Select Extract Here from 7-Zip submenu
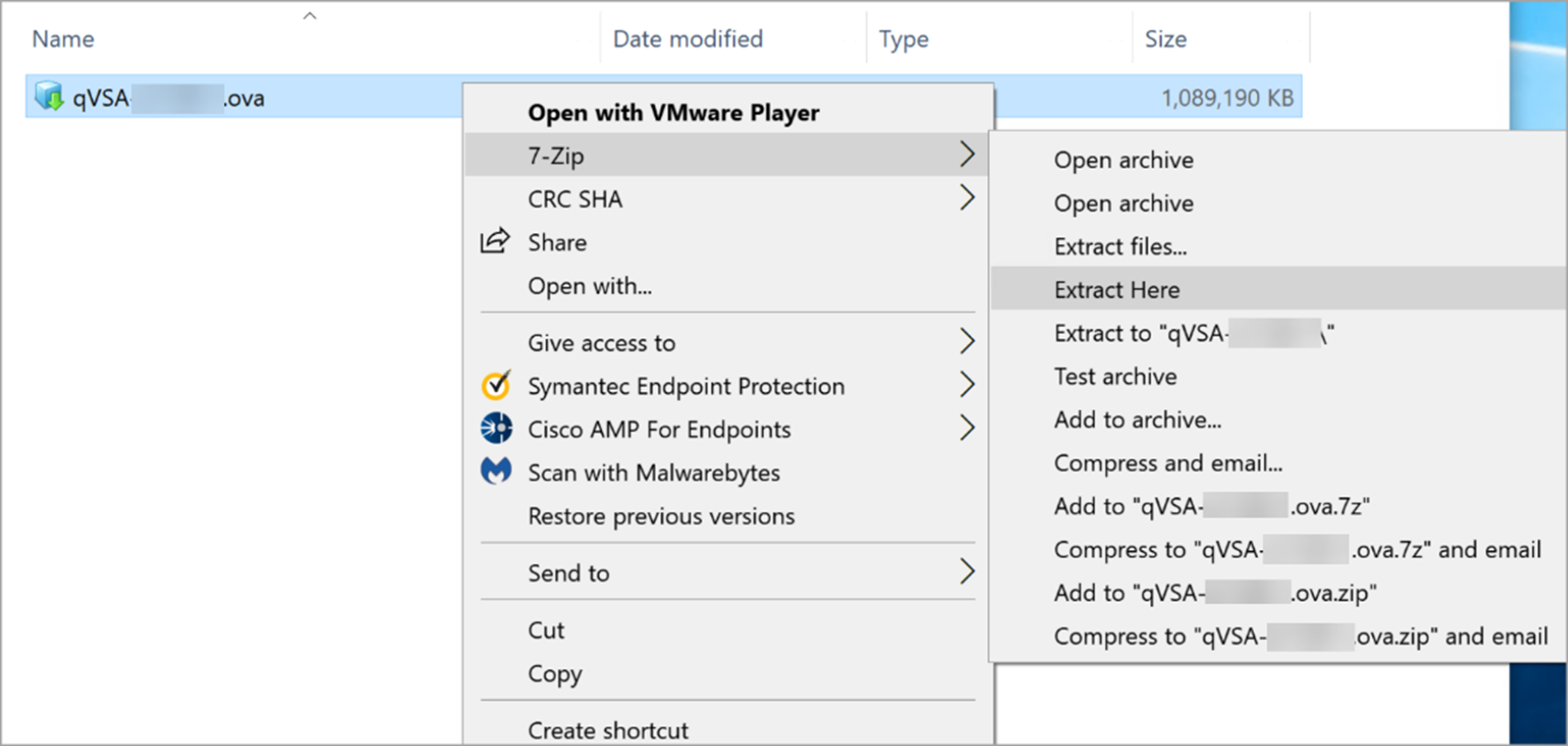 1117,290
